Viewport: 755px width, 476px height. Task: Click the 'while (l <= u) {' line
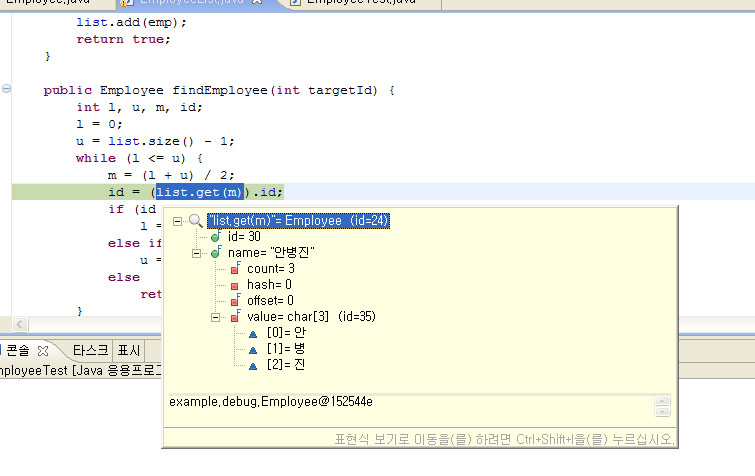tap(140, 158)
